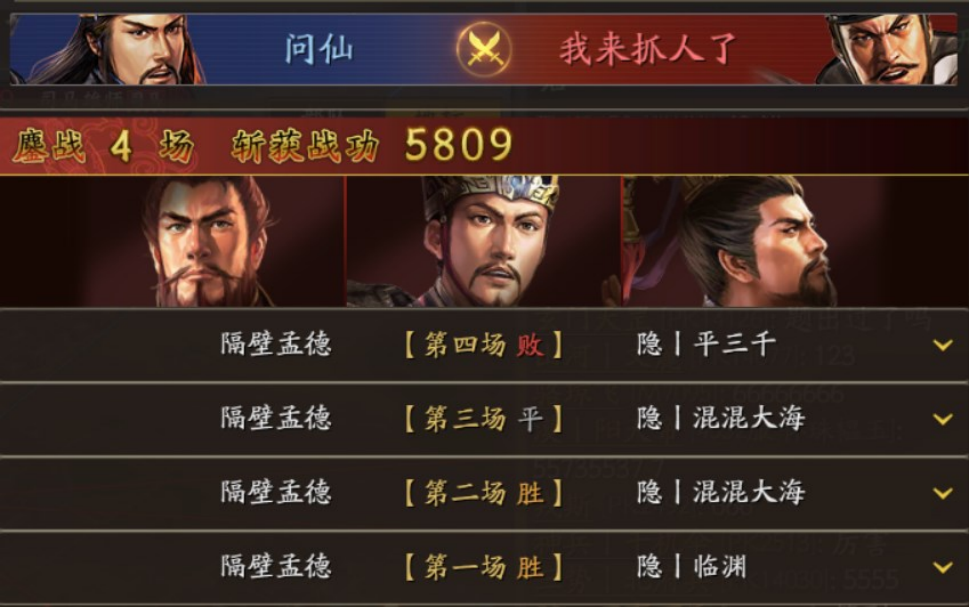The height and width of the screenshot is (608, 969).
Task: Click 隔壁孟德 in the fourth battle row
Action: [x=276, y=344]
